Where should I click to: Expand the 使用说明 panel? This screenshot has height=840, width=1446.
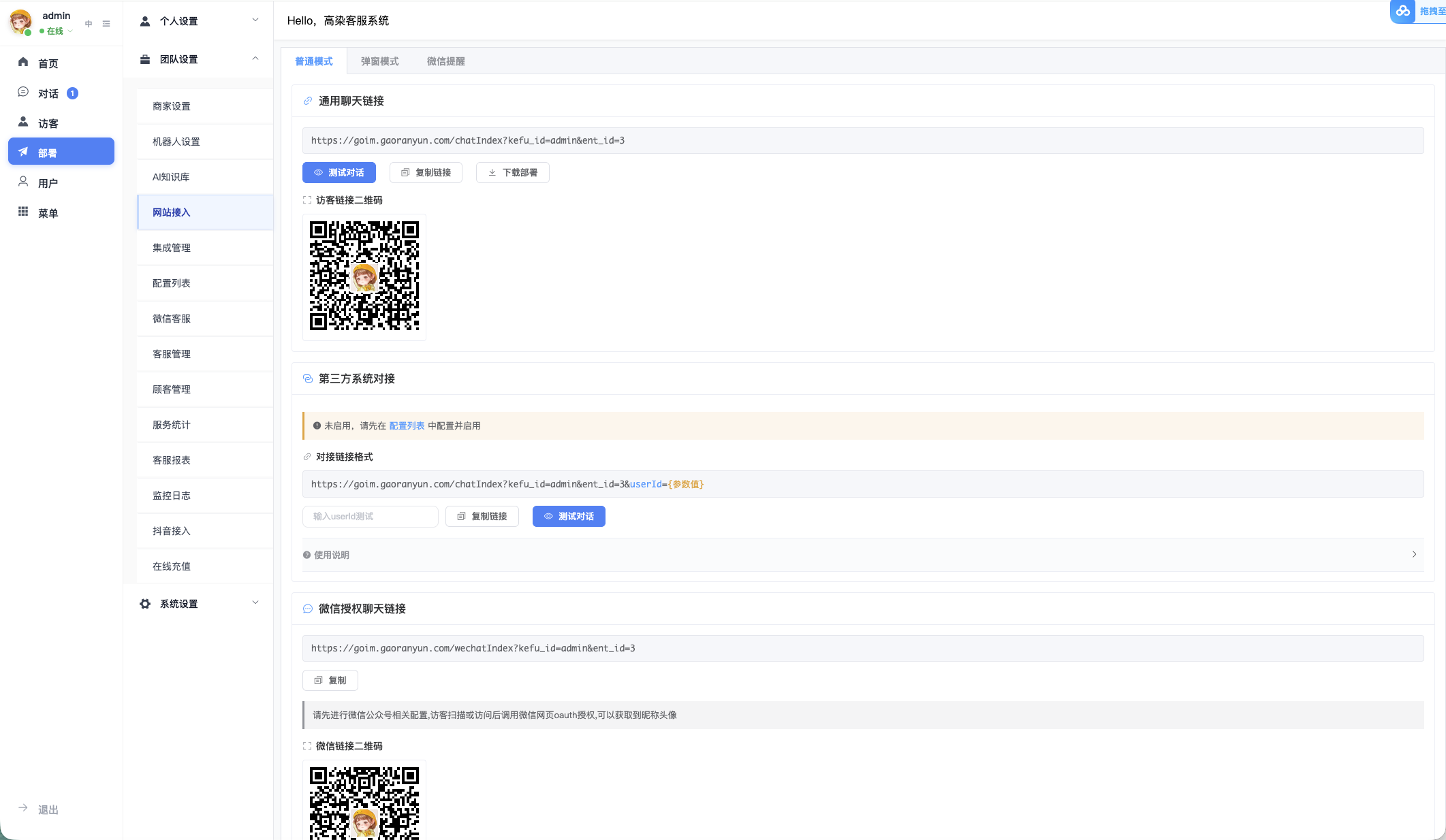[863, 555]
